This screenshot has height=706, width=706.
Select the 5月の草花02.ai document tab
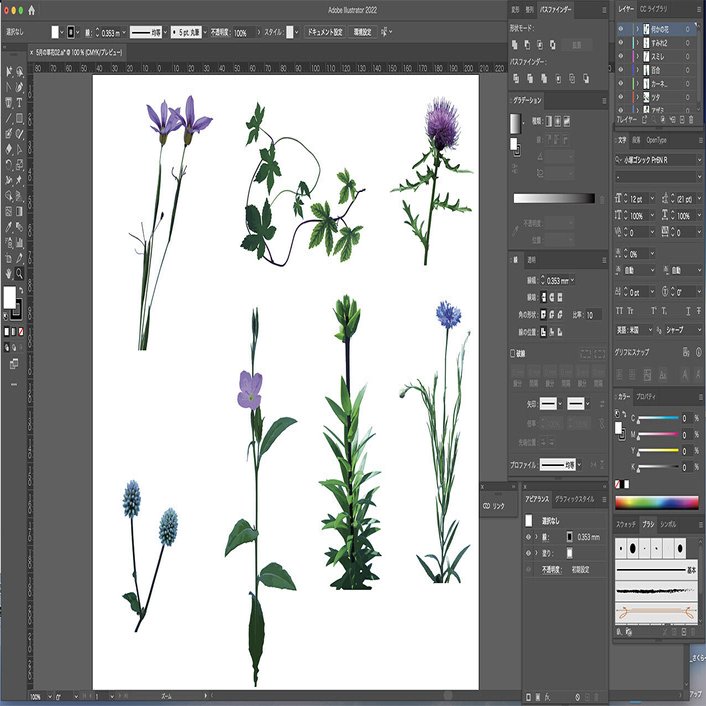[x=77, y=53]
